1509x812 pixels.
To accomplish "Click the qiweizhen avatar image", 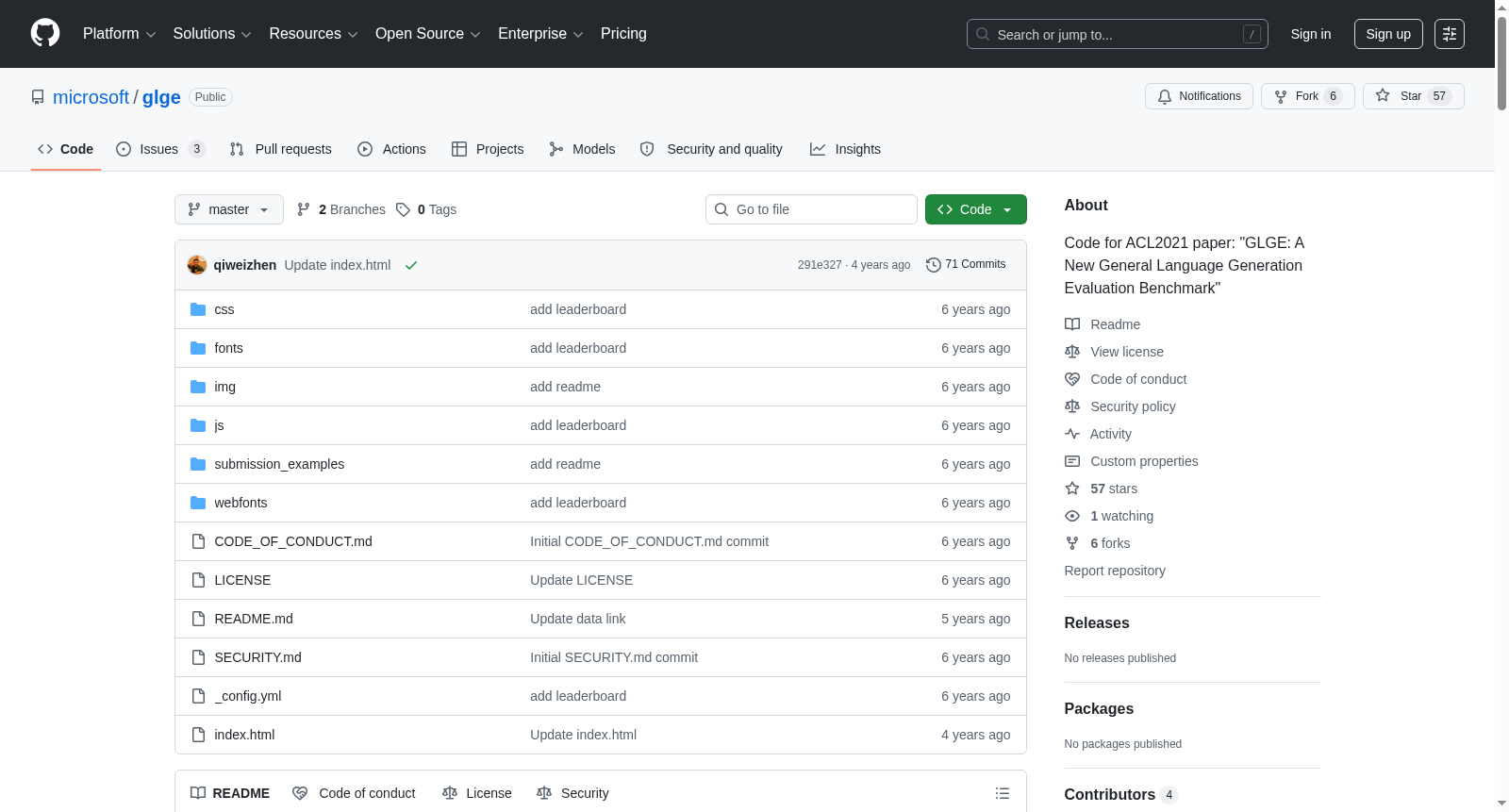I will (x=197, y=265).
